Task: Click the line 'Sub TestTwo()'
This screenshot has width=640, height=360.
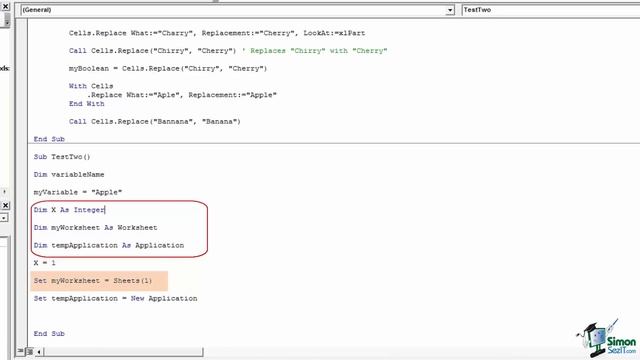Action: 62,157
